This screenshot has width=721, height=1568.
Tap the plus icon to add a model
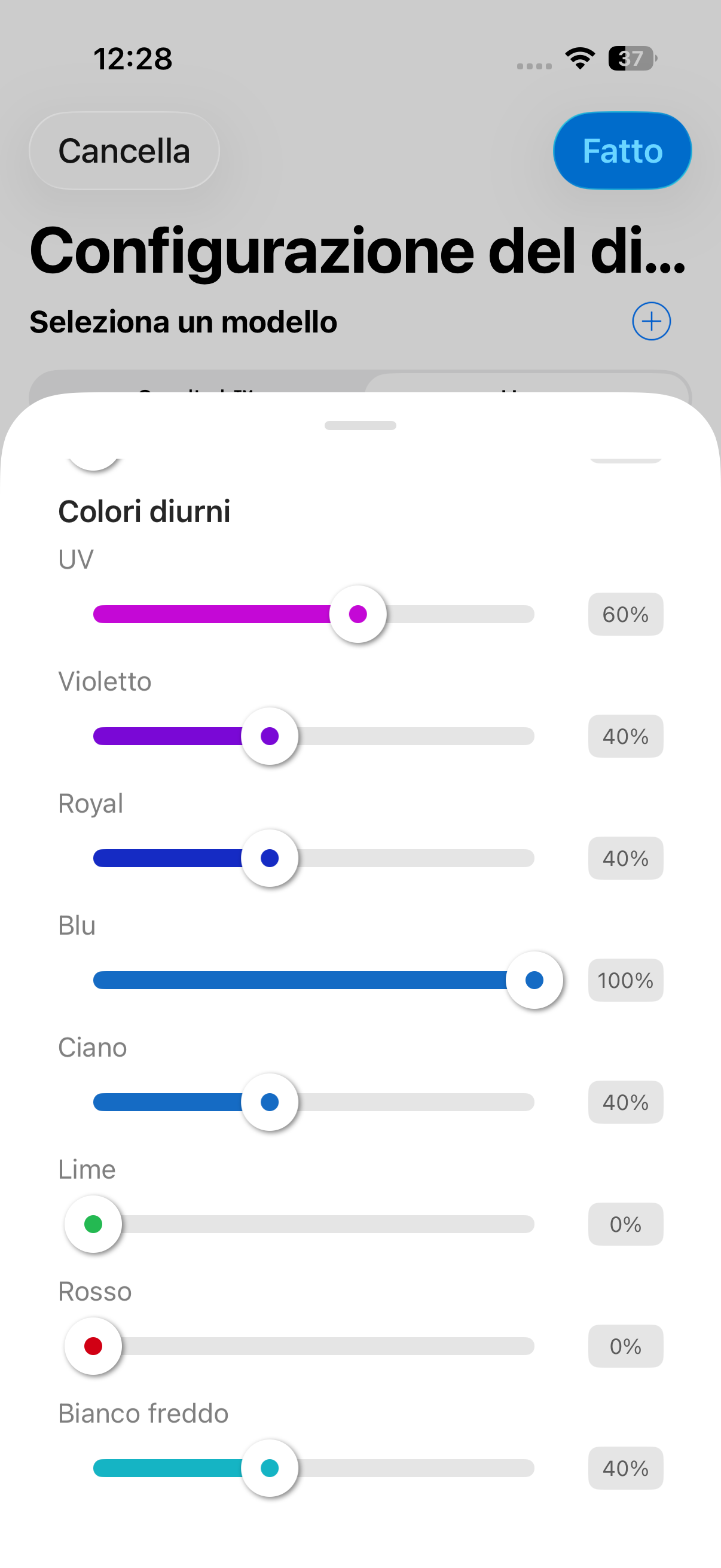tap(651, 321)
